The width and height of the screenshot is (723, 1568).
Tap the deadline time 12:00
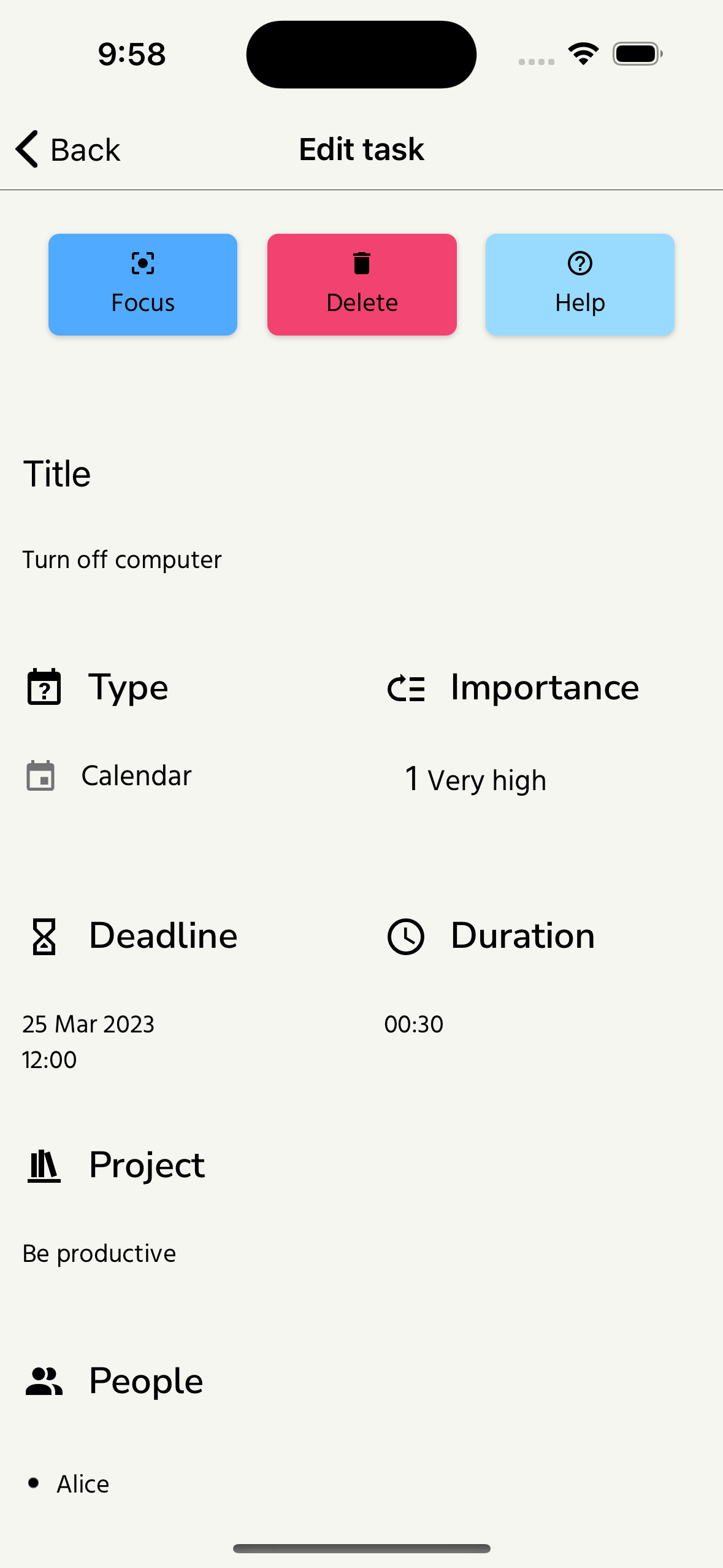[x=50, y=1059]
